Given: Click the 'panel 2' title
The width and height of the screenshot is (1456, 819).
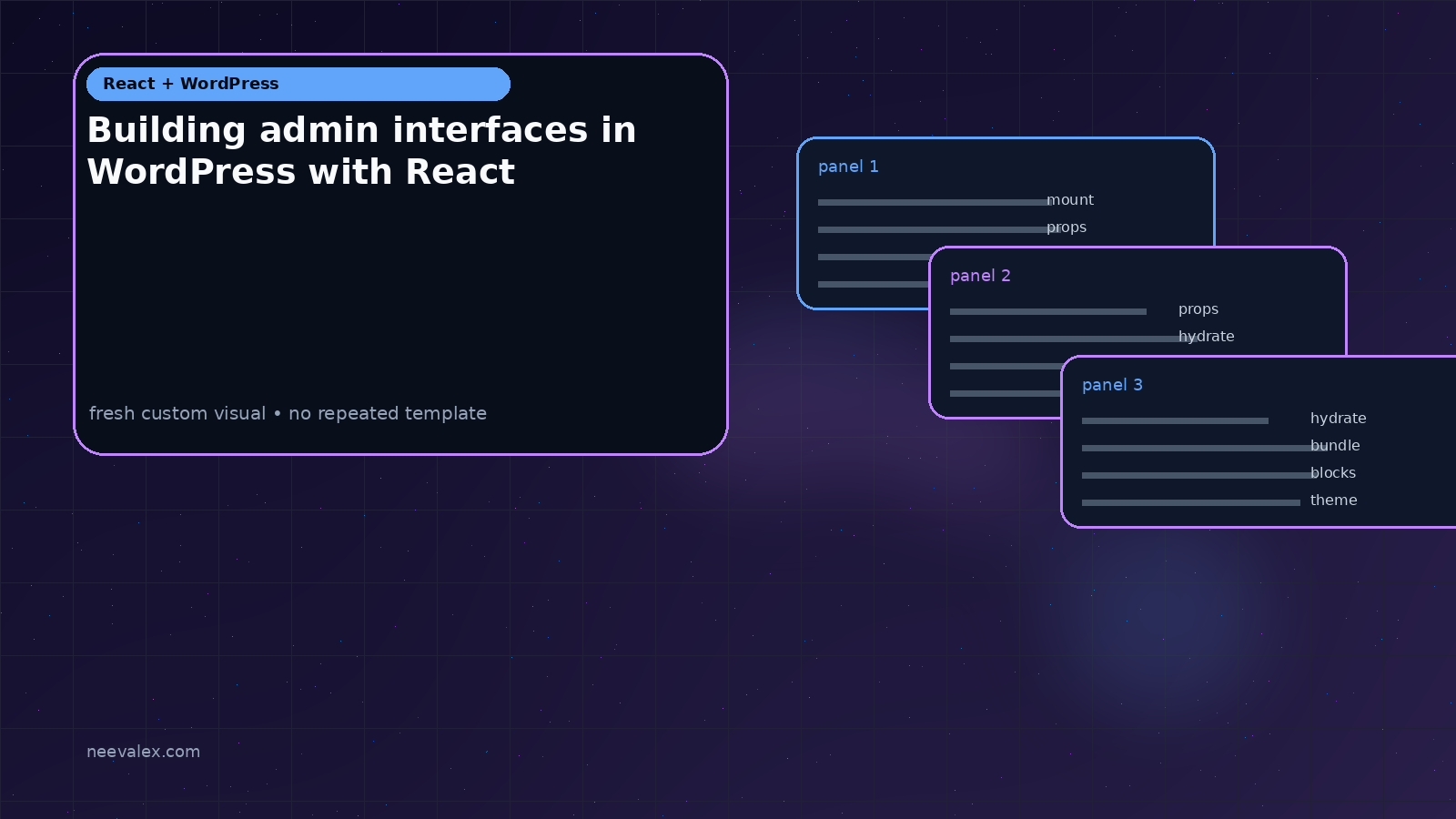Looking at the screenshot, I should point(980,276).
